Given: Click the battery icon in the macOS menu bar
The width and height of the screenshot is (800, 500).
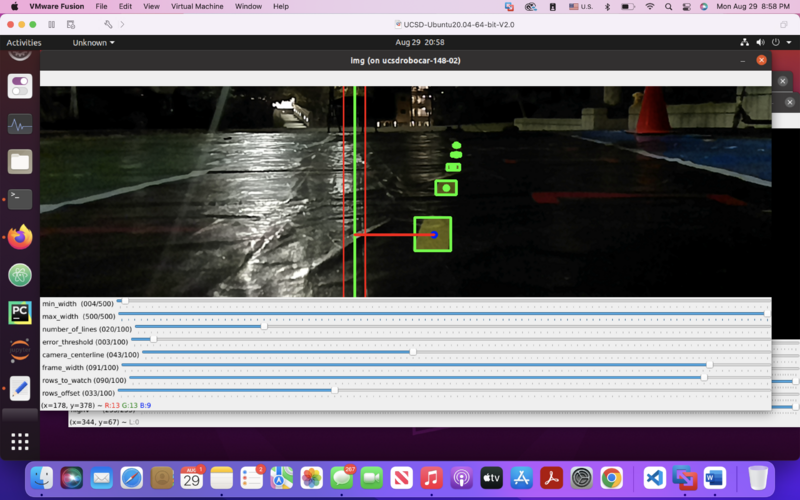Looking at the screenshot, I should click(628, 7).
